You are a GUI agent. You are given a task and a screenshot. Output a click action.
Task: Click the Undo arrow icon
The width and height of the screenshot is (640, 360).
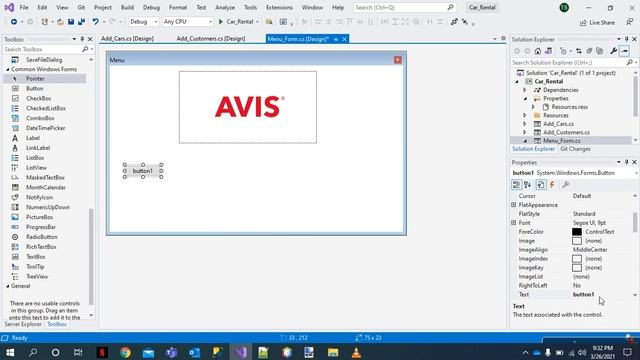pos(95,22)
